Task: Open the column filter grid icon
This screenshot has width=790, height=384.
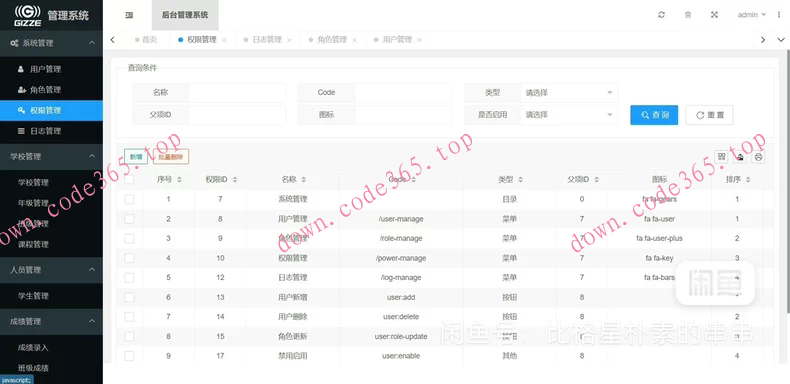Action: click(721, 157)
